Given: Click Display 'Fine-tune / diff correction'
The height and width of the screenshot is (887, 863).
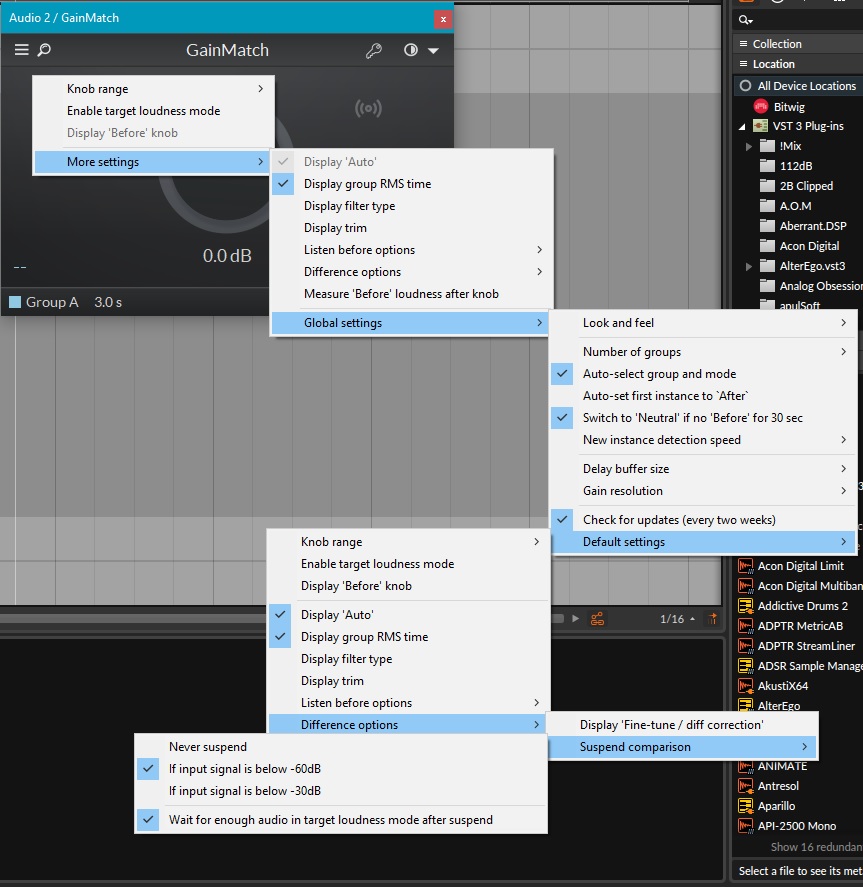Looking at the screenshot, I should 682,725.
